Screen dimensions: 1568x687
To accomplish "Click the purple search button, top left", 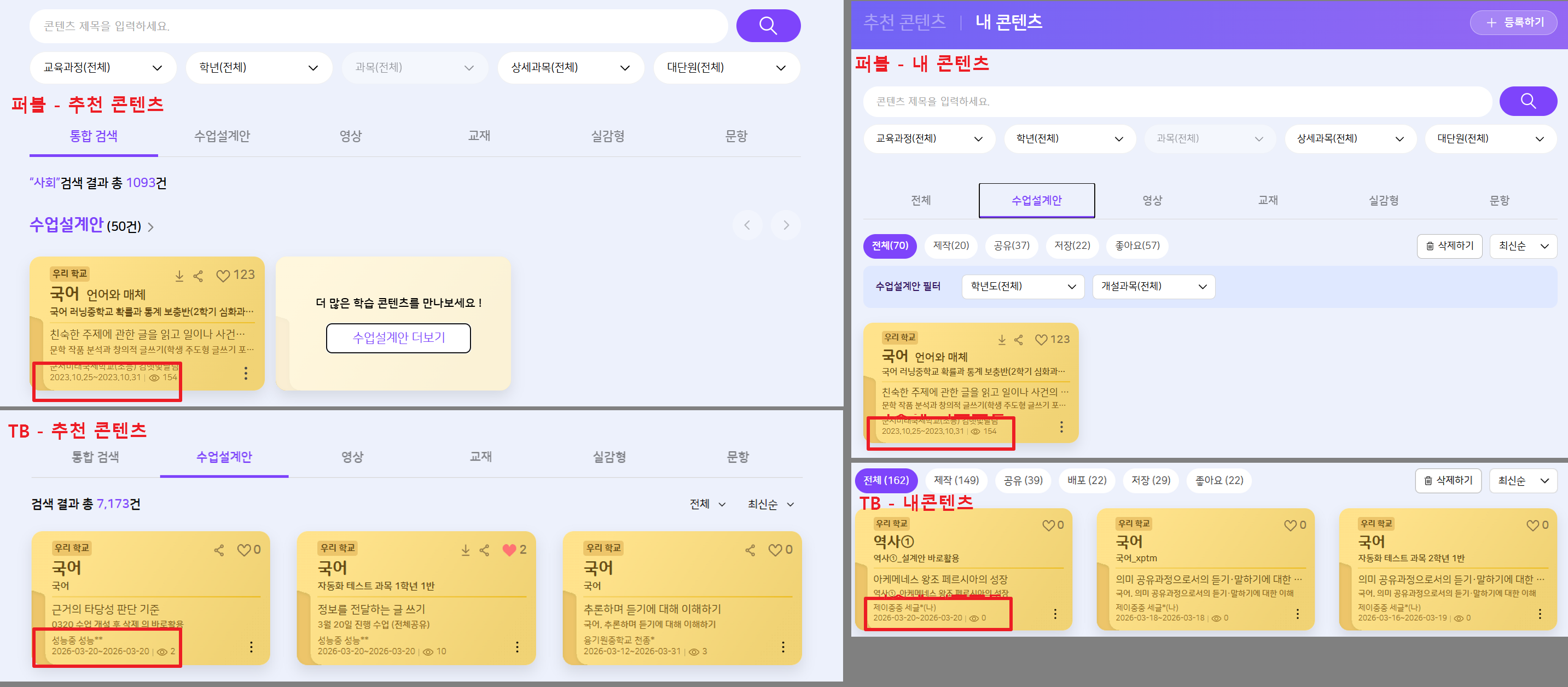I will [768, 26].
